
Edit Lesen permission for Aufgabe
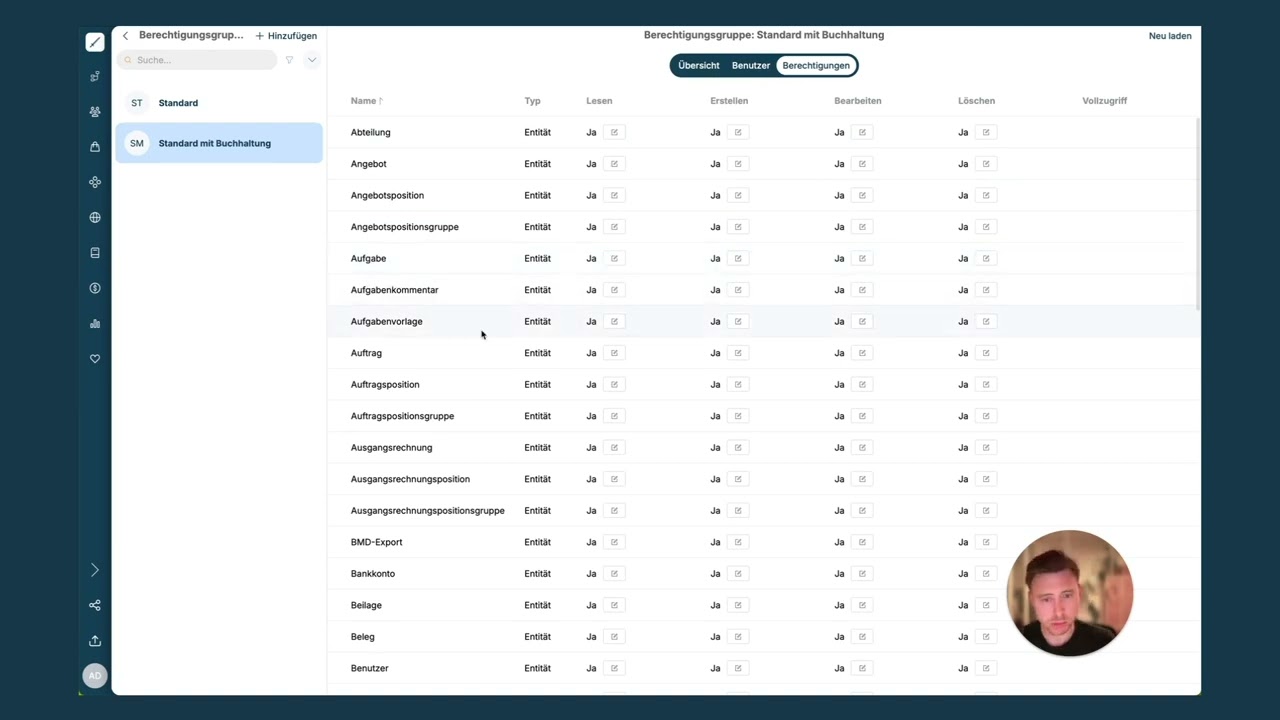pyautogui.click(x=614, y=258)
